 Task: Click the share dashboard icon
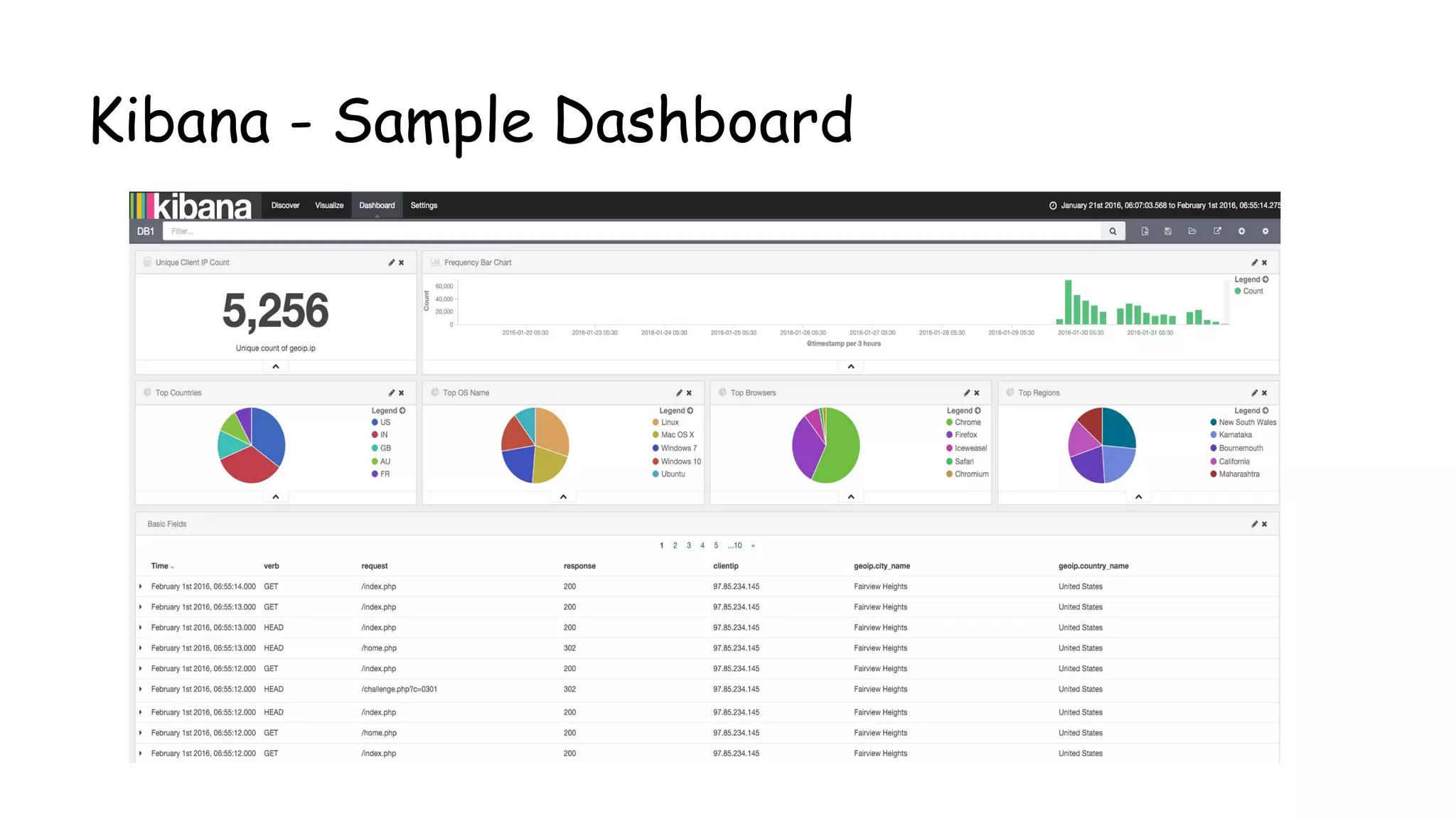[1217, 231]
